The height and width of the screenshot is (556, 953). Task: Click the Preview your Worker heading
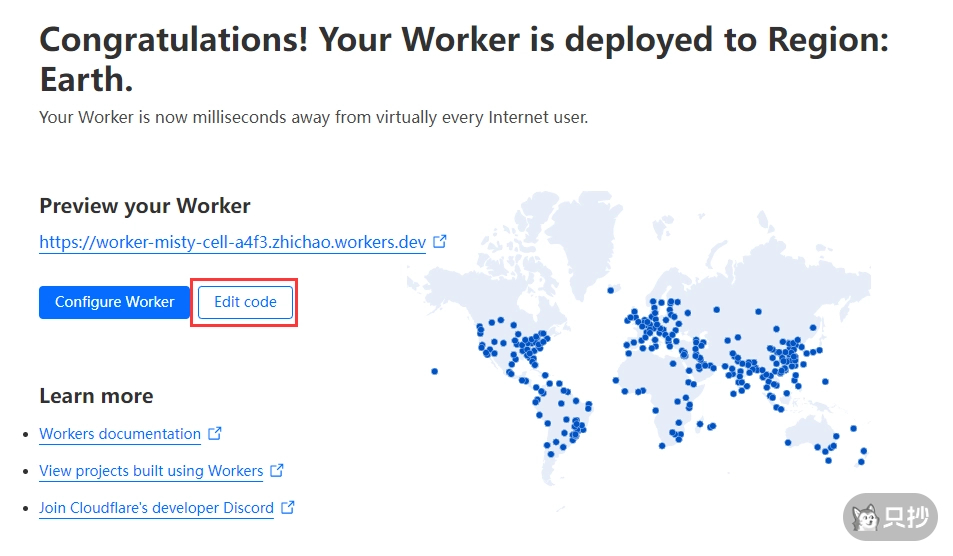145,206
